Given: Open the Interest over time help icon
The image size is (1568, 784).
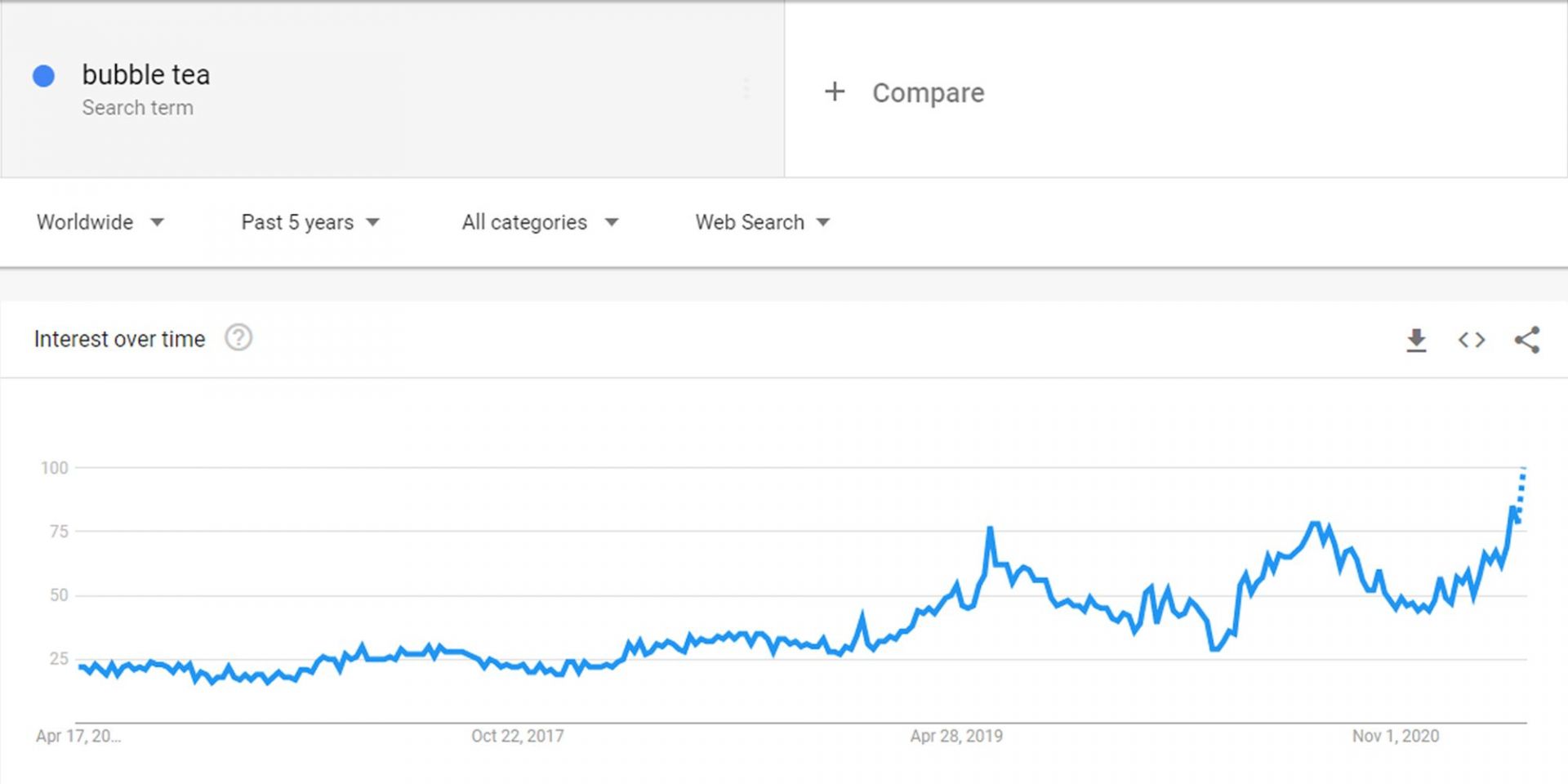Looking at the screenshot, I should (x=238, y=338).
